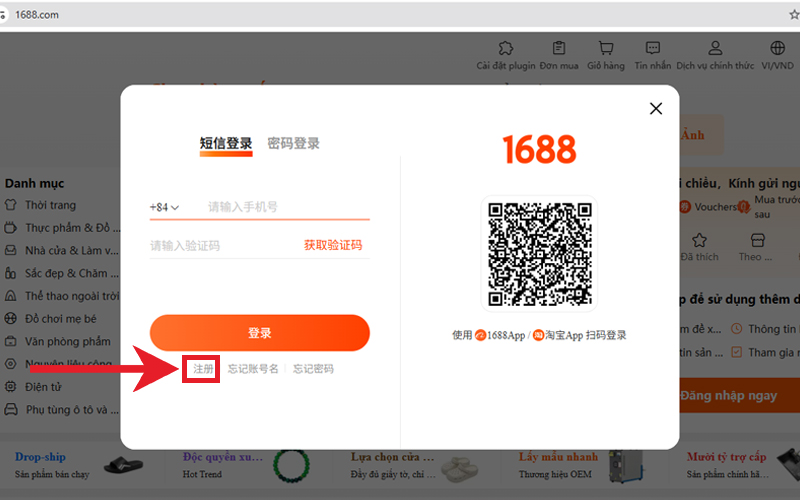Click the Cài đặt plugin puzzle icon
The width and height of the screenshot is (800, 500).
(x=506, y=48)
